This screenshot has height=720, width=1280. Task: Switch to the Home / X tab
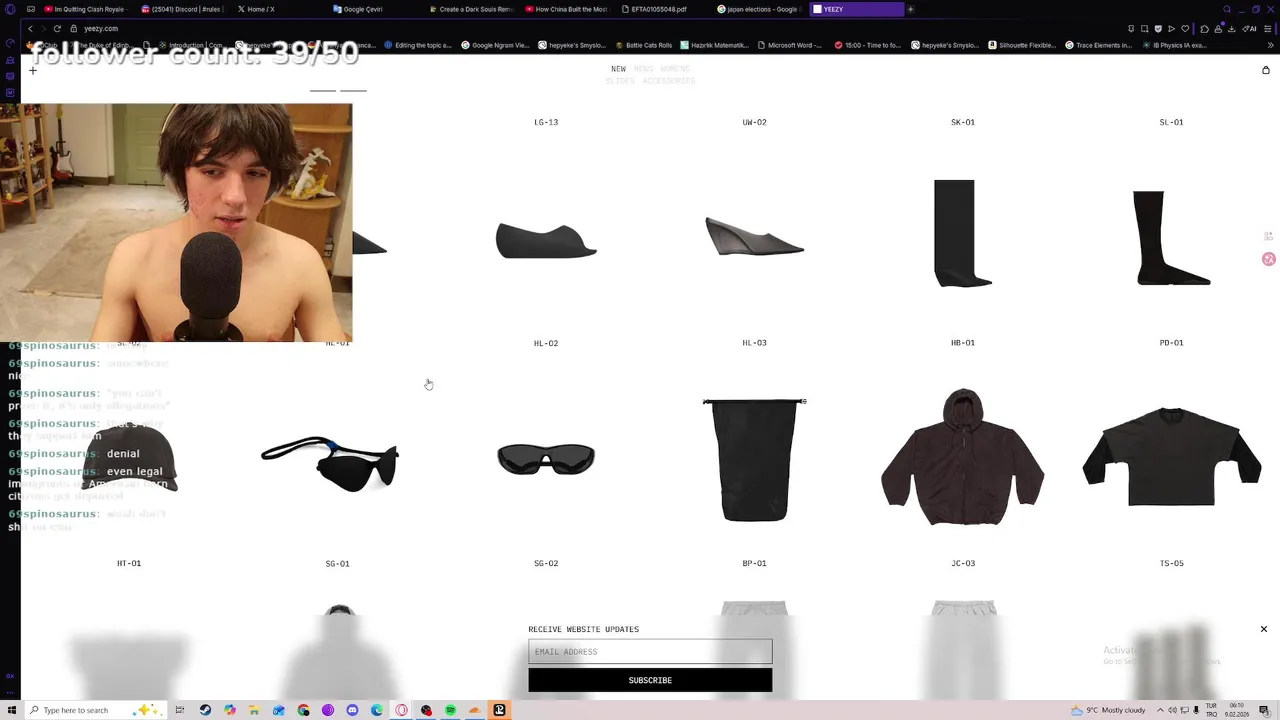[x=280, y=9]
